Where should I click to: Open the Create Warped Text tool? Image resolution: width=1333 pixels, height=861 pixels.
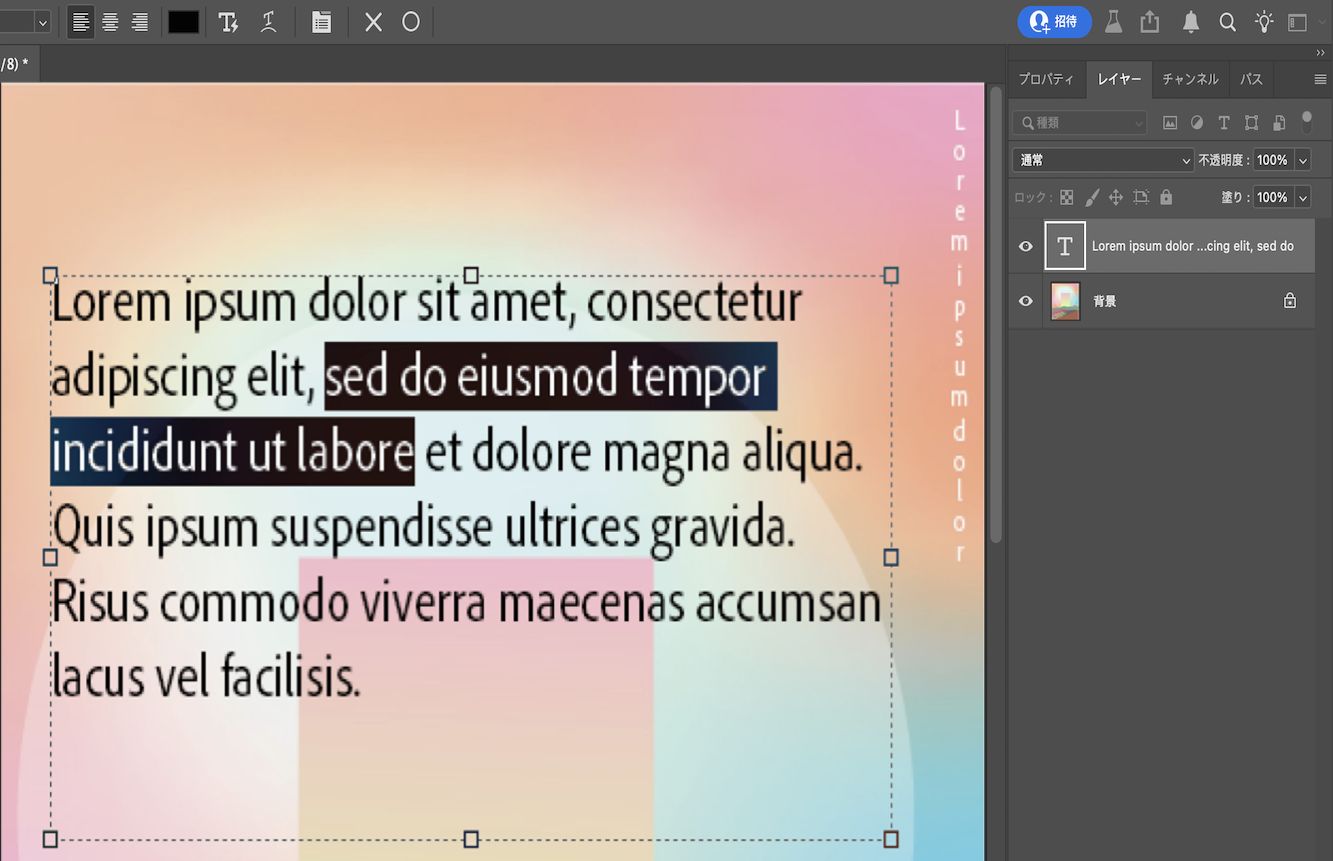pos(268,21)
